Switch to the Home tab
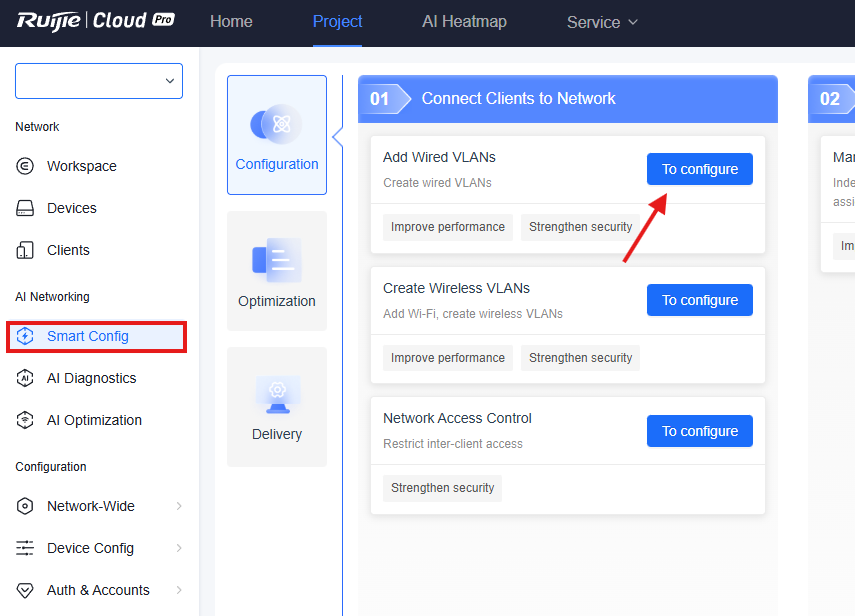 [x=231, y=22]
